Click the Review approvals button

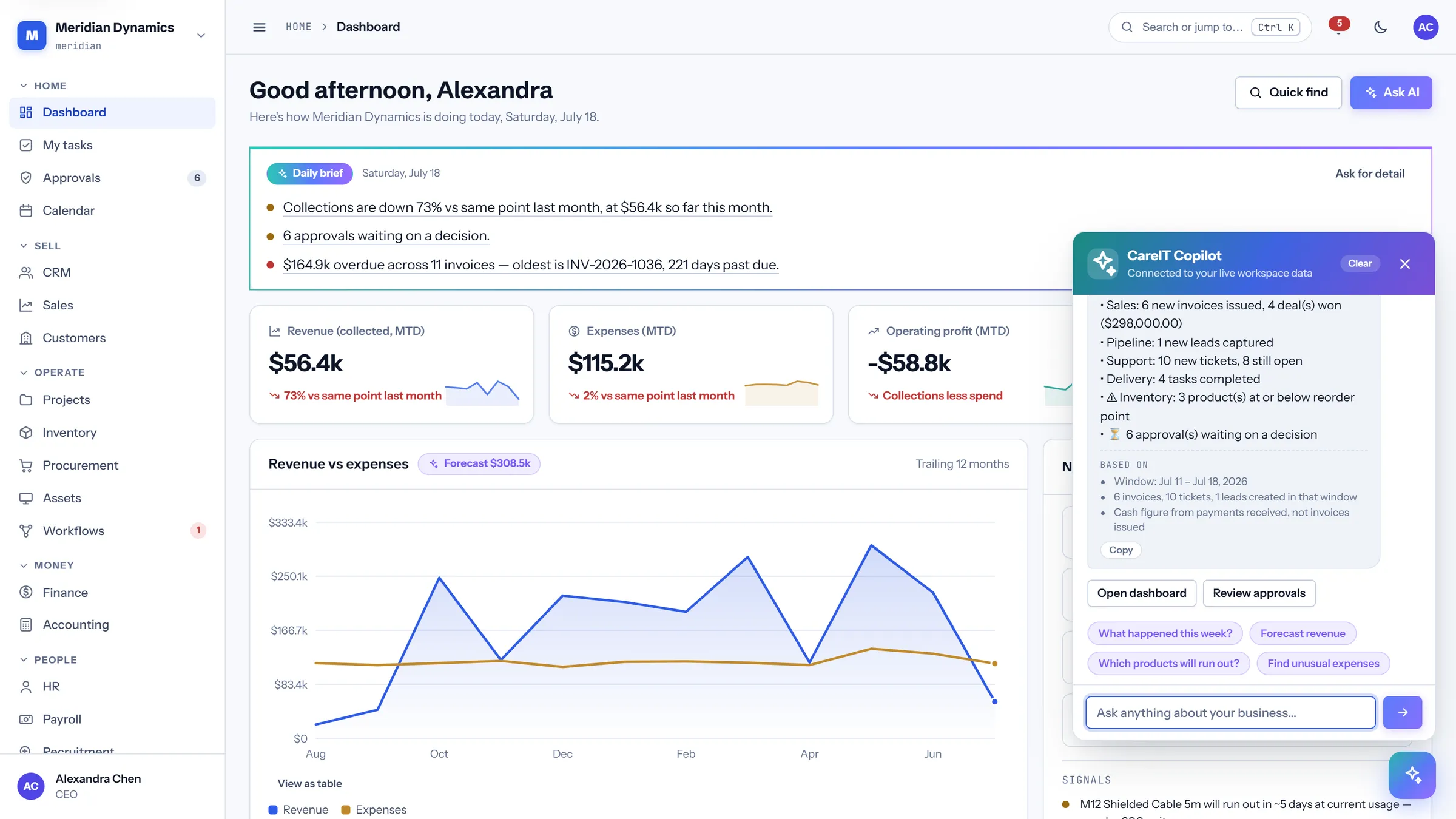click(x=1259, y=593)
